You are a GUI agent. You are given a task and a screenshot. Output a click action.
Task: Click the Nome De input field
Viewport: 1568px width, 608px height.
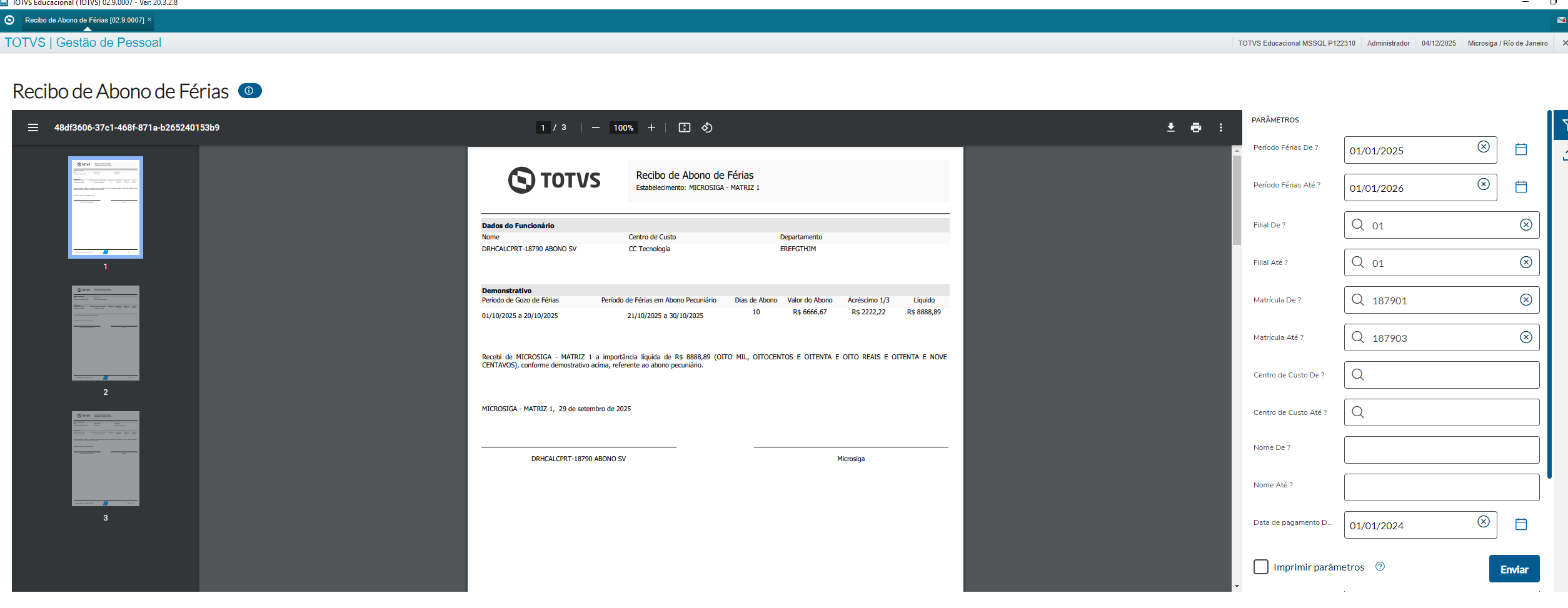click(1442, 450)
